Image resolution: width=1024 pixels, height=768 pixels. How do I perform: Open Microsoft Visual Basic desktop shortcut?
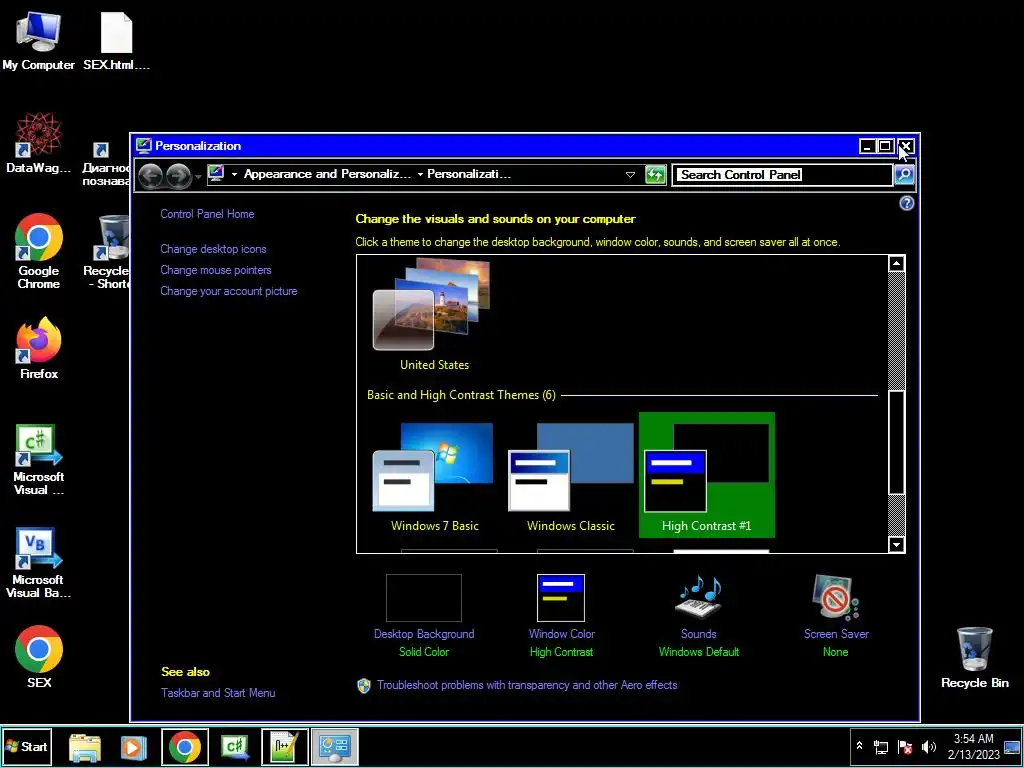(x=39, y=563)
